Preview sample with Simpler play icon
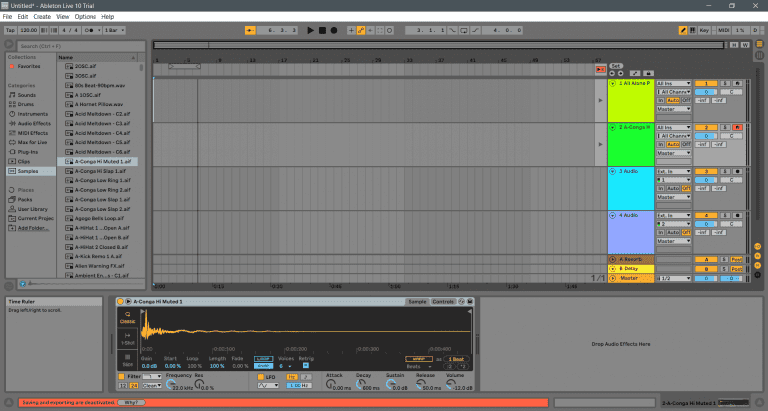The width and height of the screenshot is (768, 411). tap(128, 302)
